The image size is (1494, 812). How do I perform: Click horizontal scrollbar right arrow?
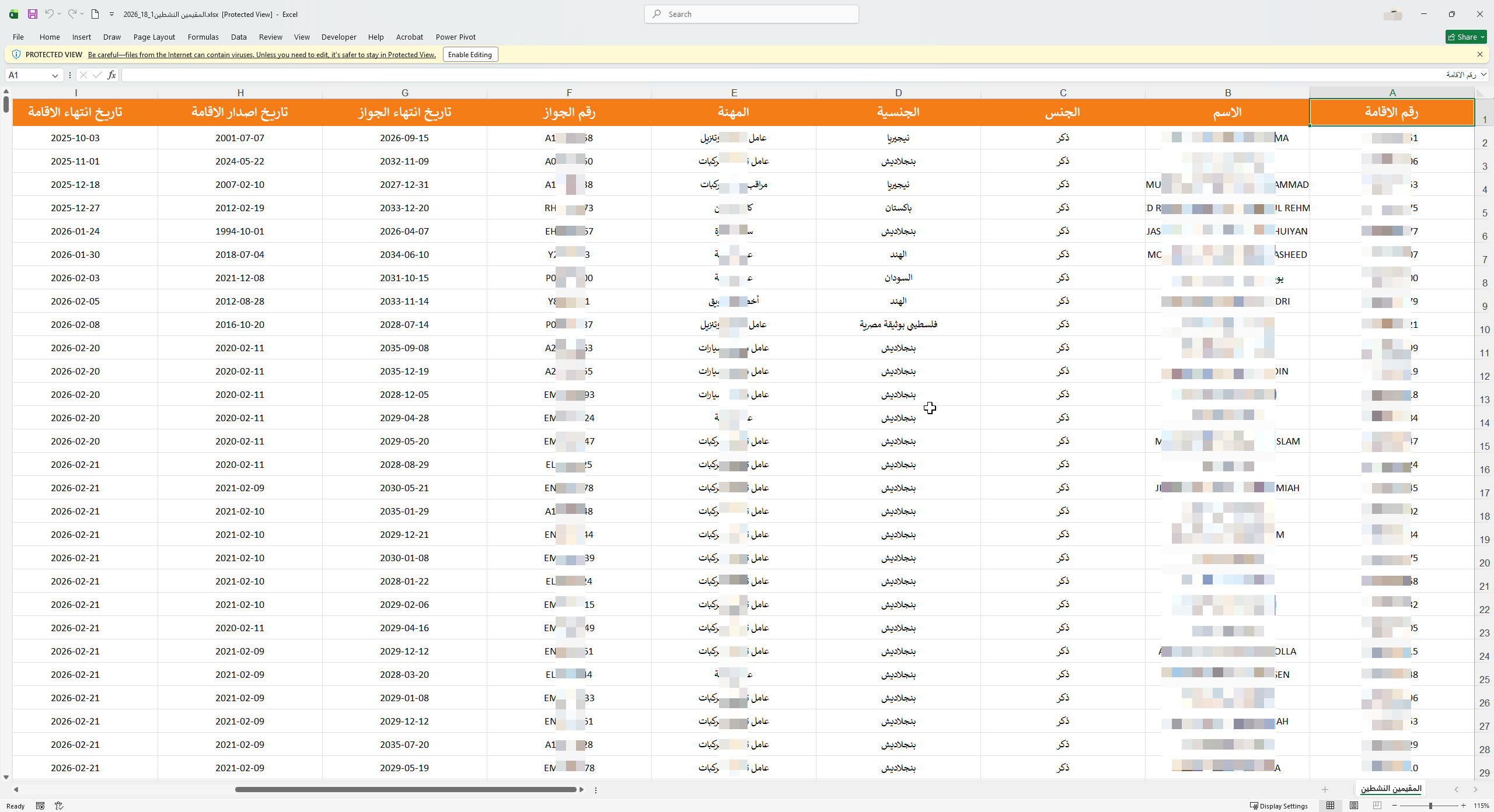(x=581, y=789)
